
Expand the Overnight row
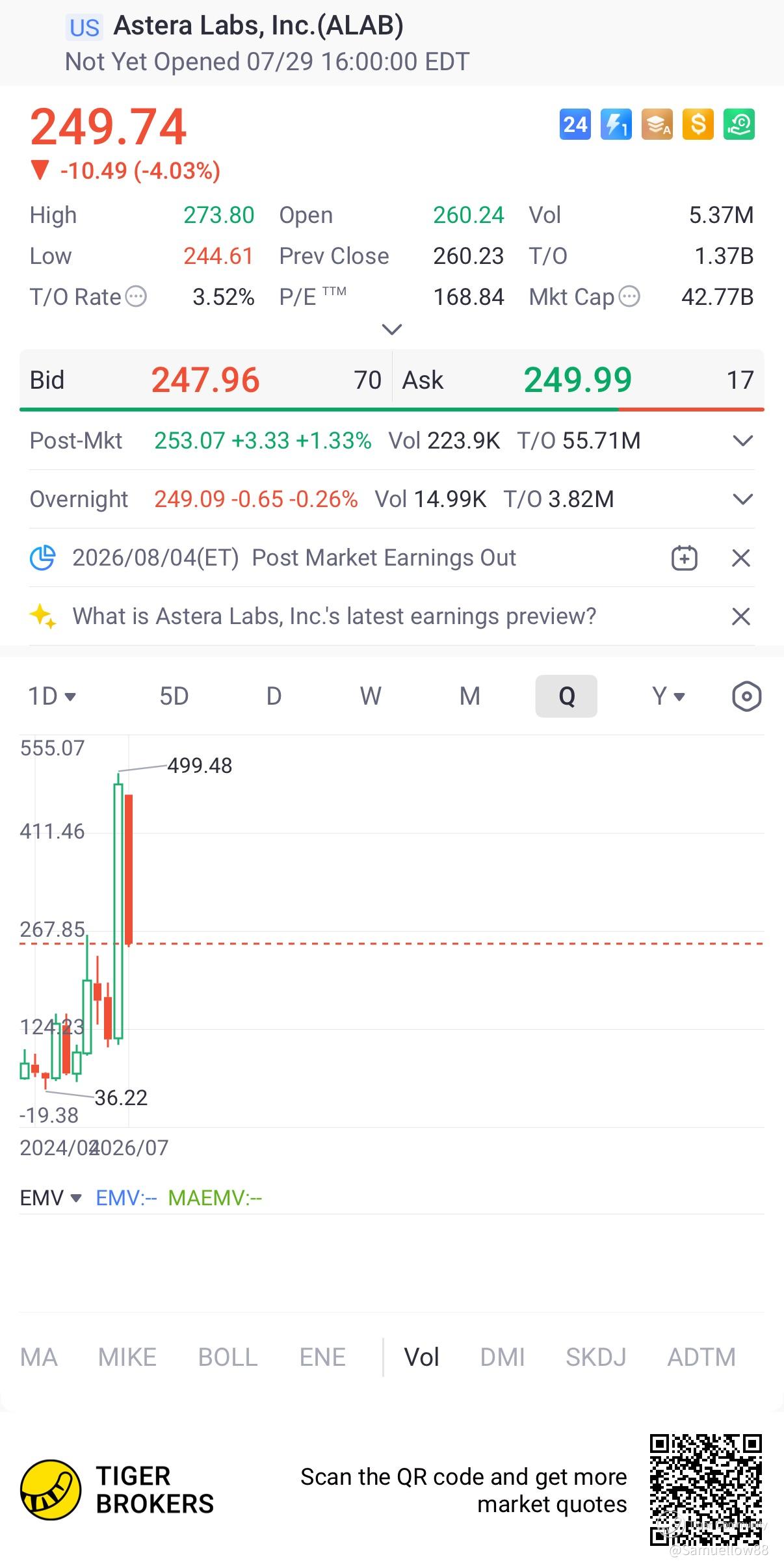(x=742, y=499)
